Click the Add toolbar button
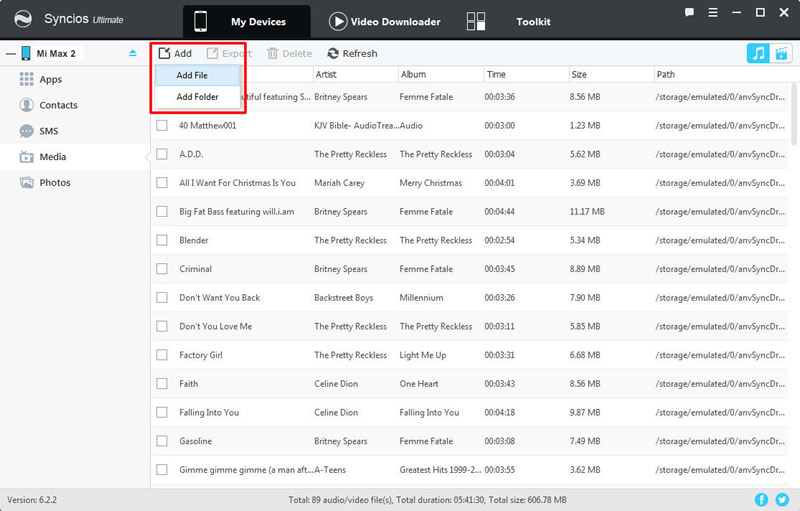This screenshot has height=511, width=800. coord(175,54)
